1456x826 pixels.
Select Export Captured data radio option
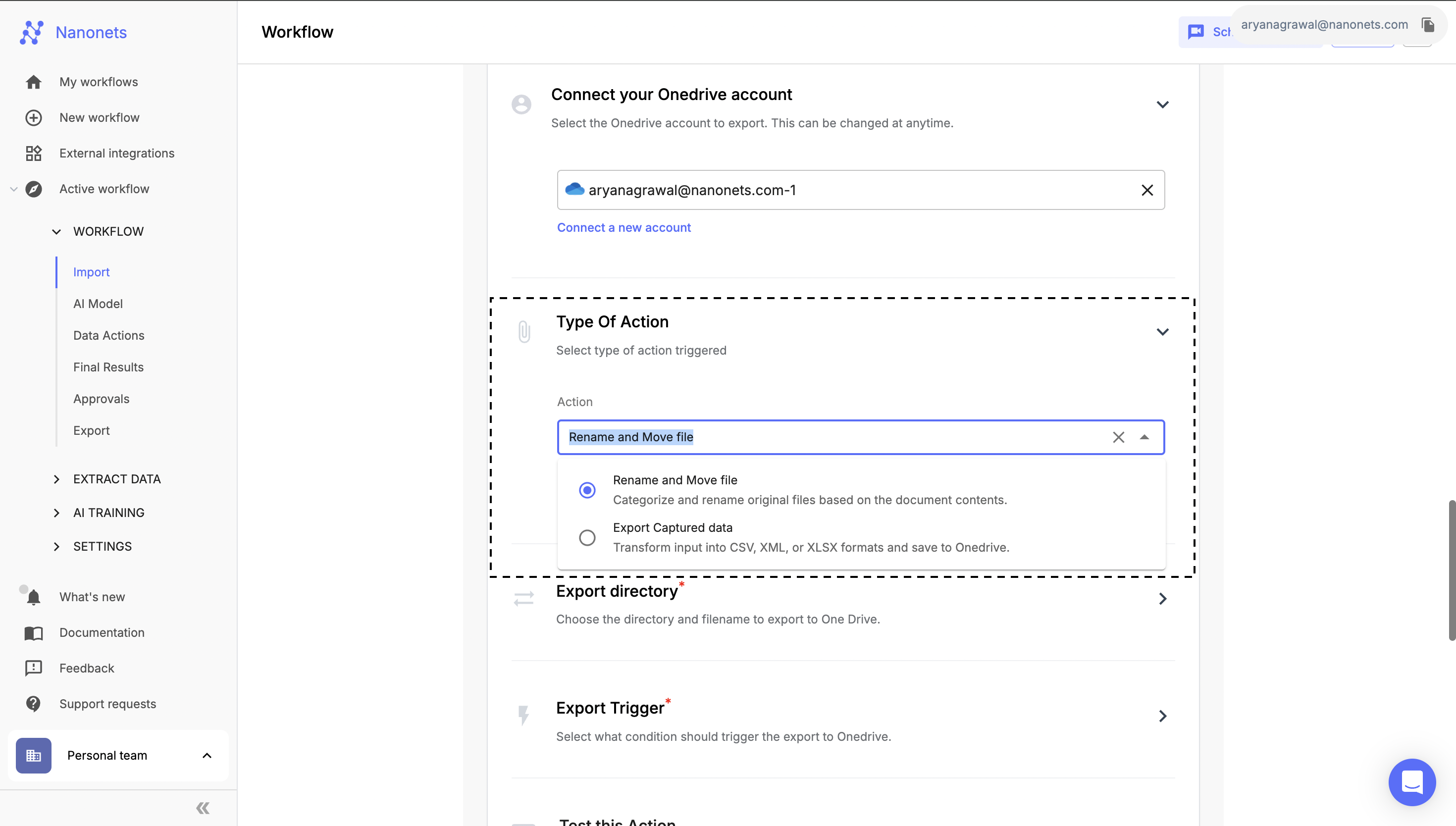click(587, 537)
